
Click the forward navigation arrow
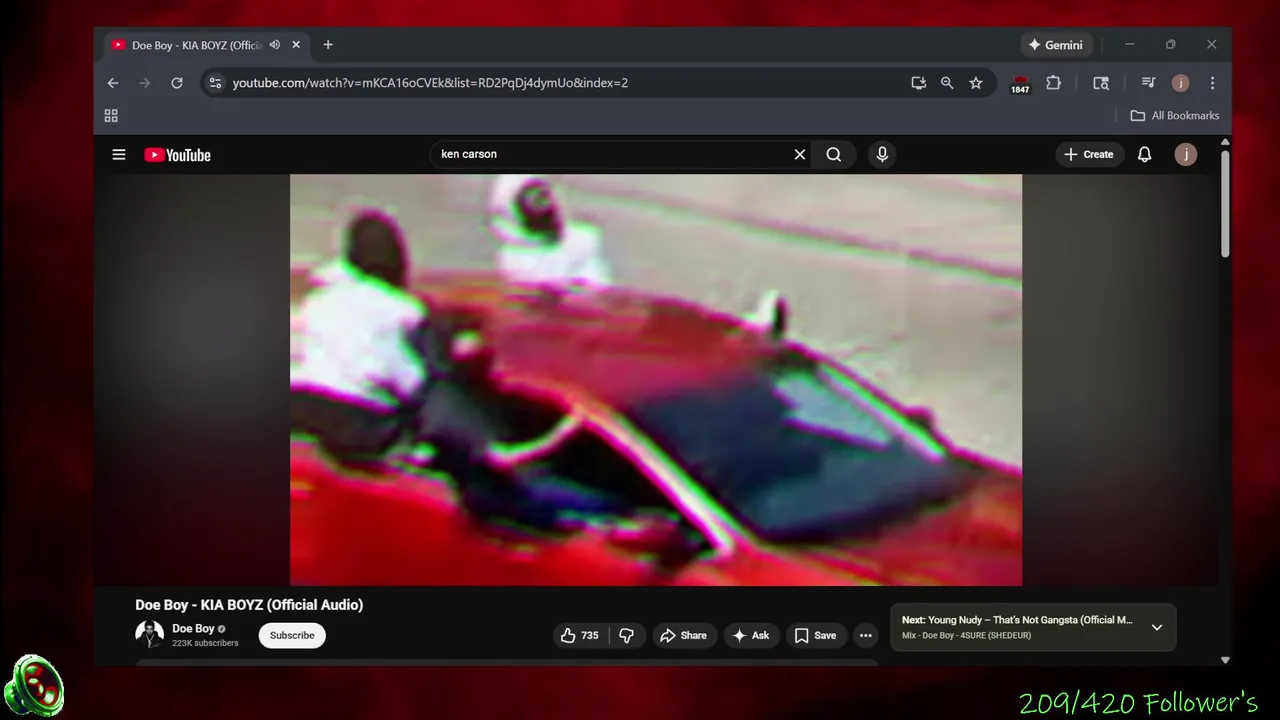(145, 83)
